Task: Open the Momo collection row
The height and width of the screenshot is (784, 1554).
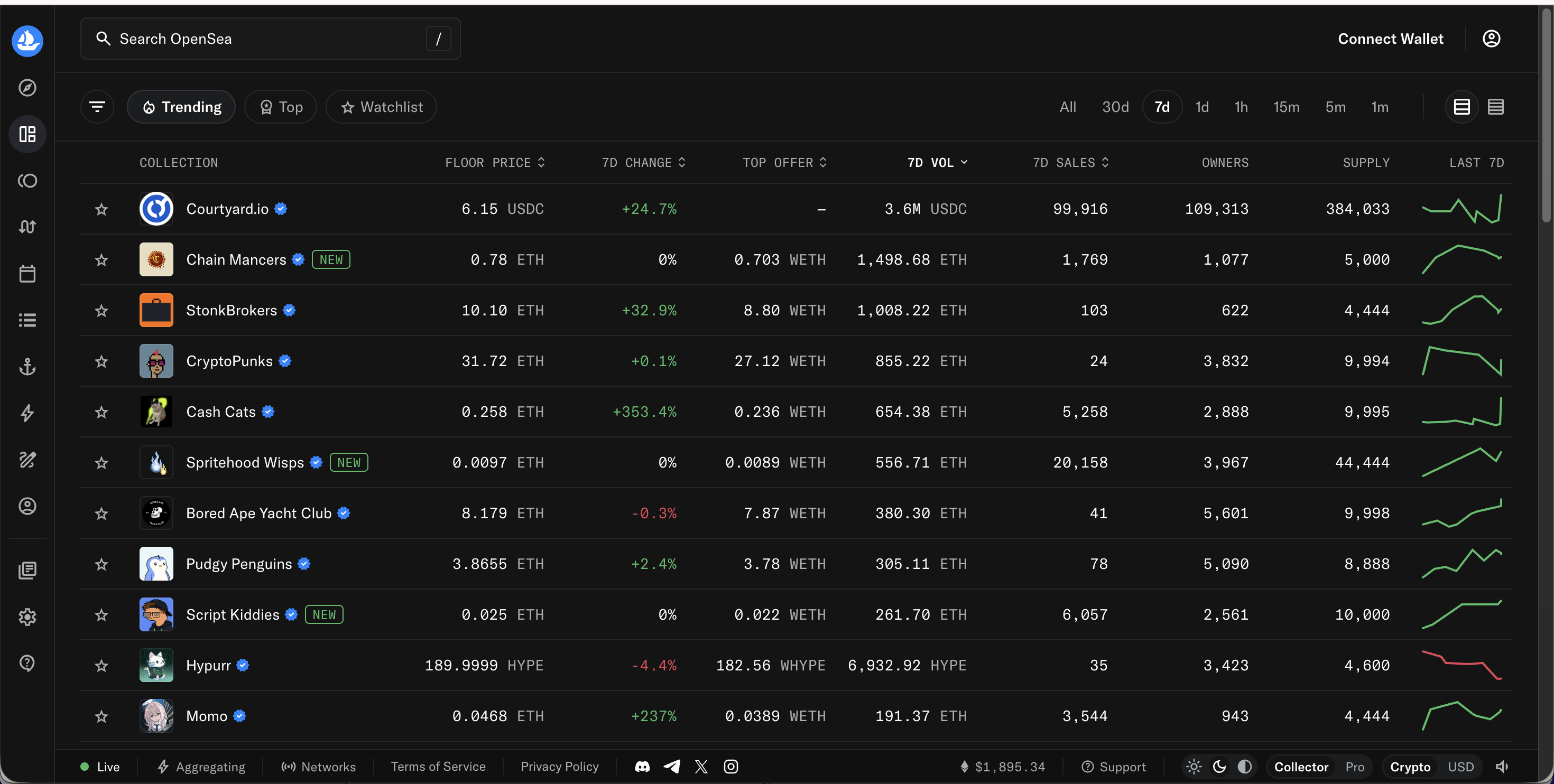Action: click(x=797, y=716)
